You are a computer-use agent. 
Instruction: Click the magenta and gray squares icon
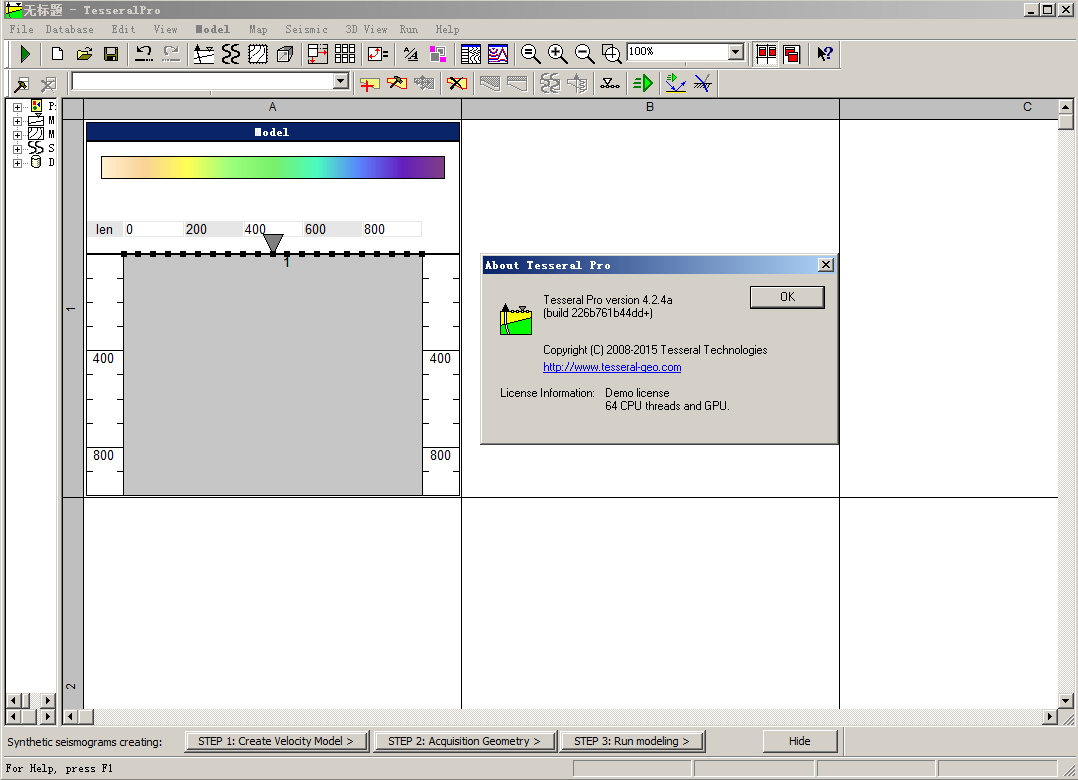[x=437, y=54]
